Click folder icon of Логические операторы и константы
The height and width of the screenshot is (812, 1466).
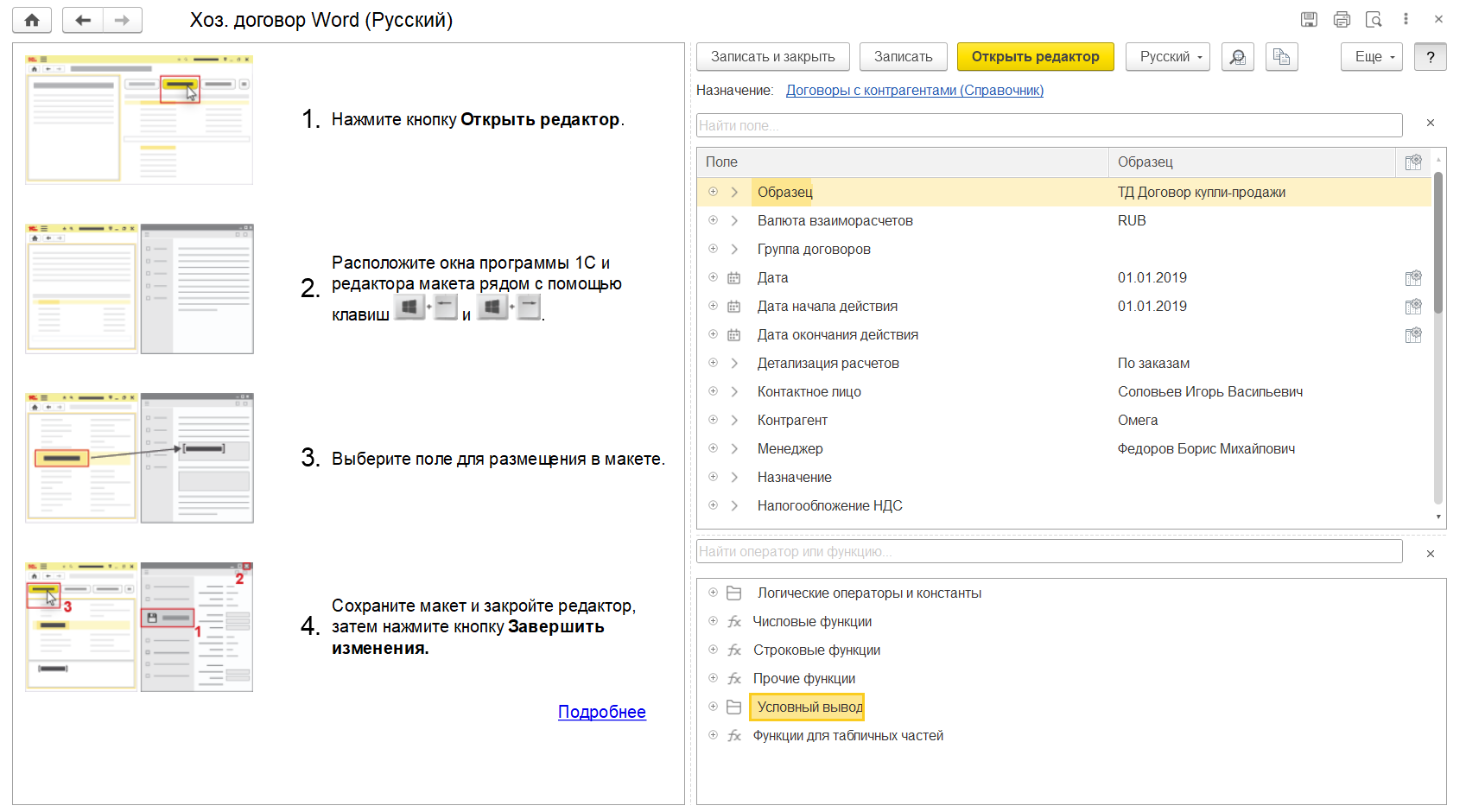(x=734, y=593)
